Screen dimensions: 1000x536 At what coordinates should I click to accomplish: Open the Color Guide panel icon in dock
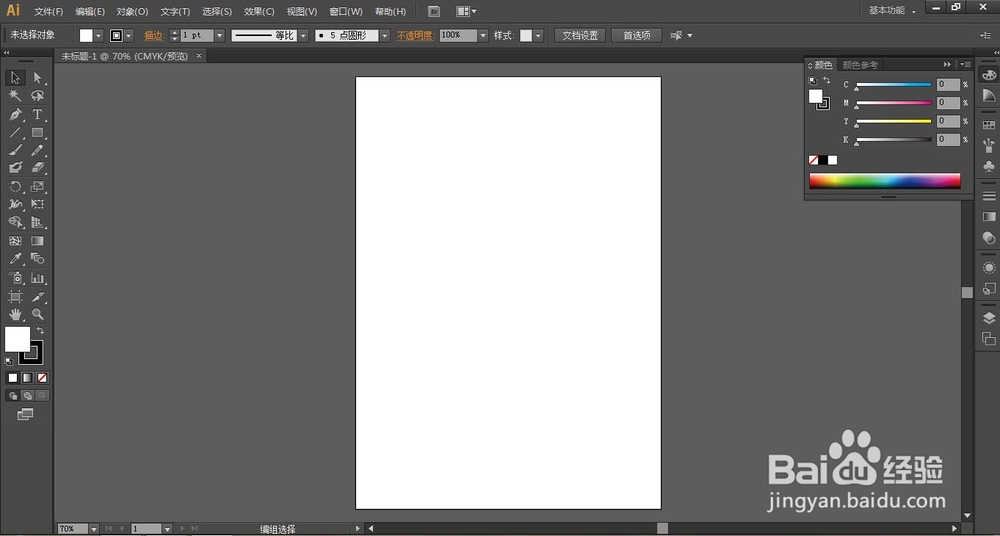989,95
